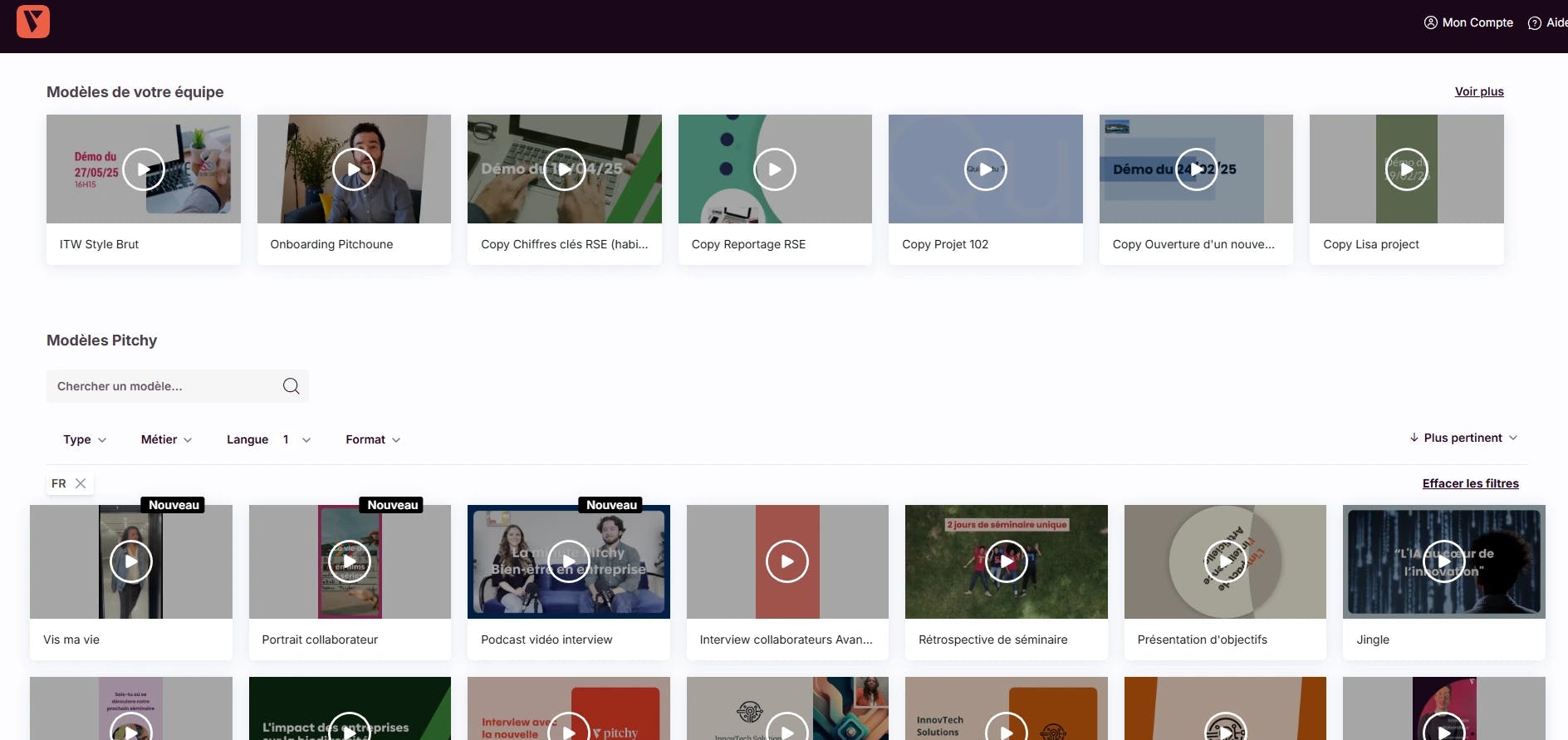Viewport: 1568px width, 740px height.
Task: Open the Rétrospective de séminaire title
Action: pyautogui.click(x=993, y=640)
